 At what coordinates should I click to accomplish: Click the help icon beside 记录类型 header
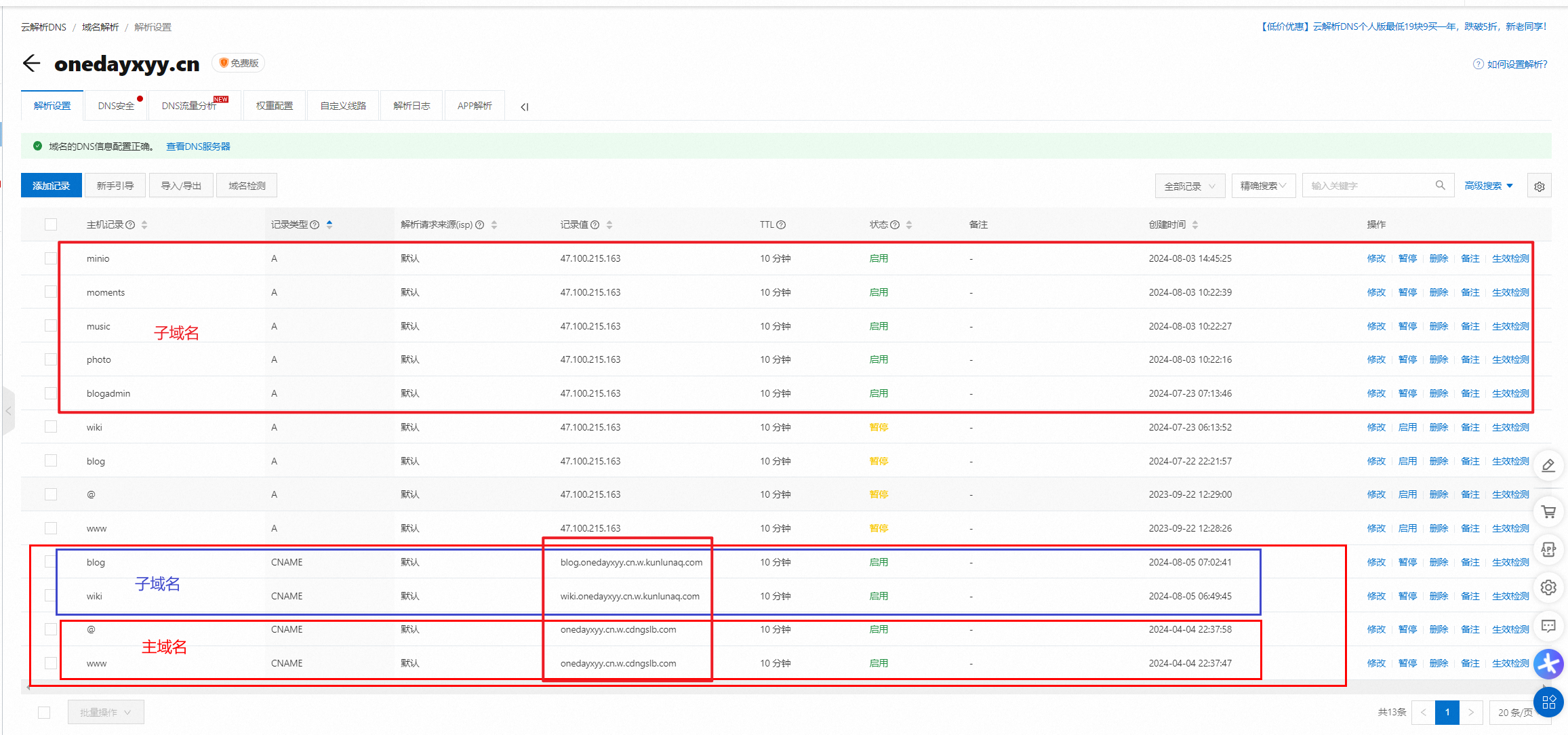coord(315,225)
